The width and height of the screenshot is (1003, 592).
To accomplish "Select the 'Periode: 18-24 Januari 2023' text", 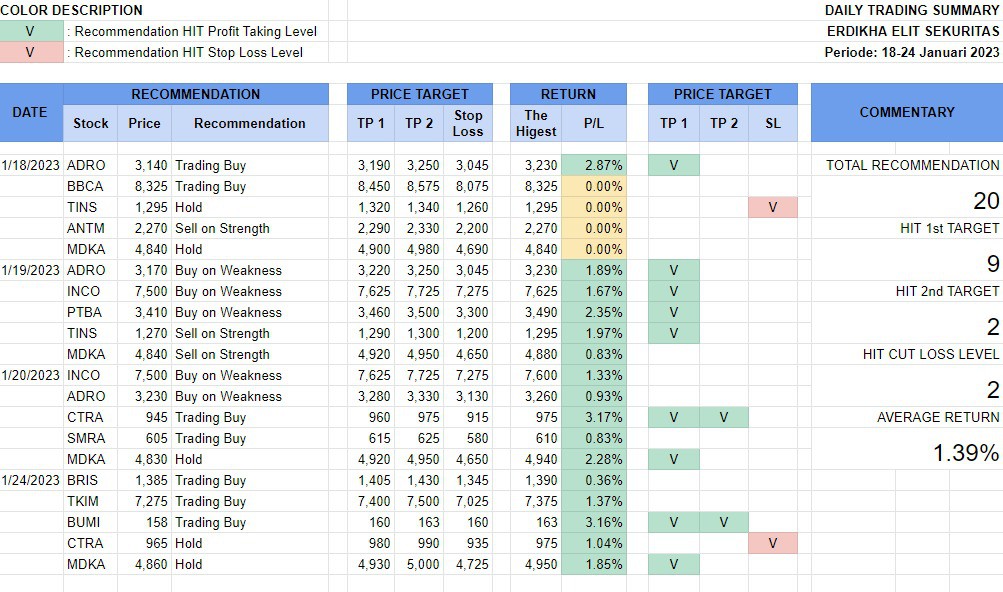I will point(911,52).
